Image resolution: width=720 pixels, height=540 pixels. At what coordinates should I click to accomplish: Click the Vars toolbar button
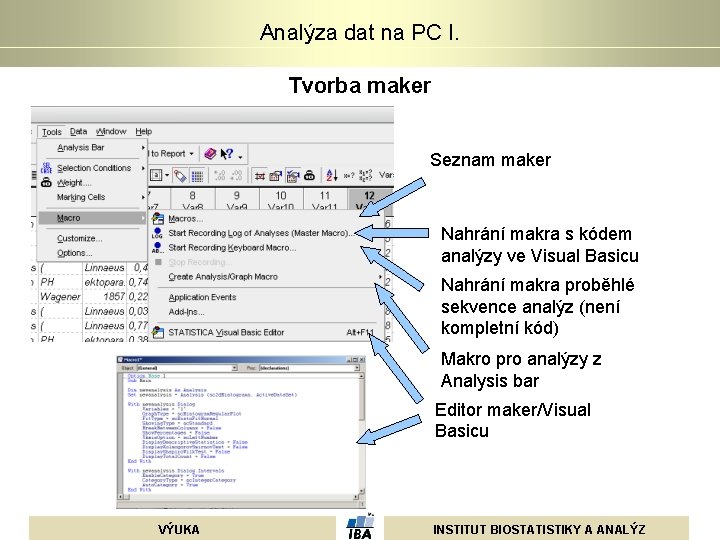[x=386, y=175]
